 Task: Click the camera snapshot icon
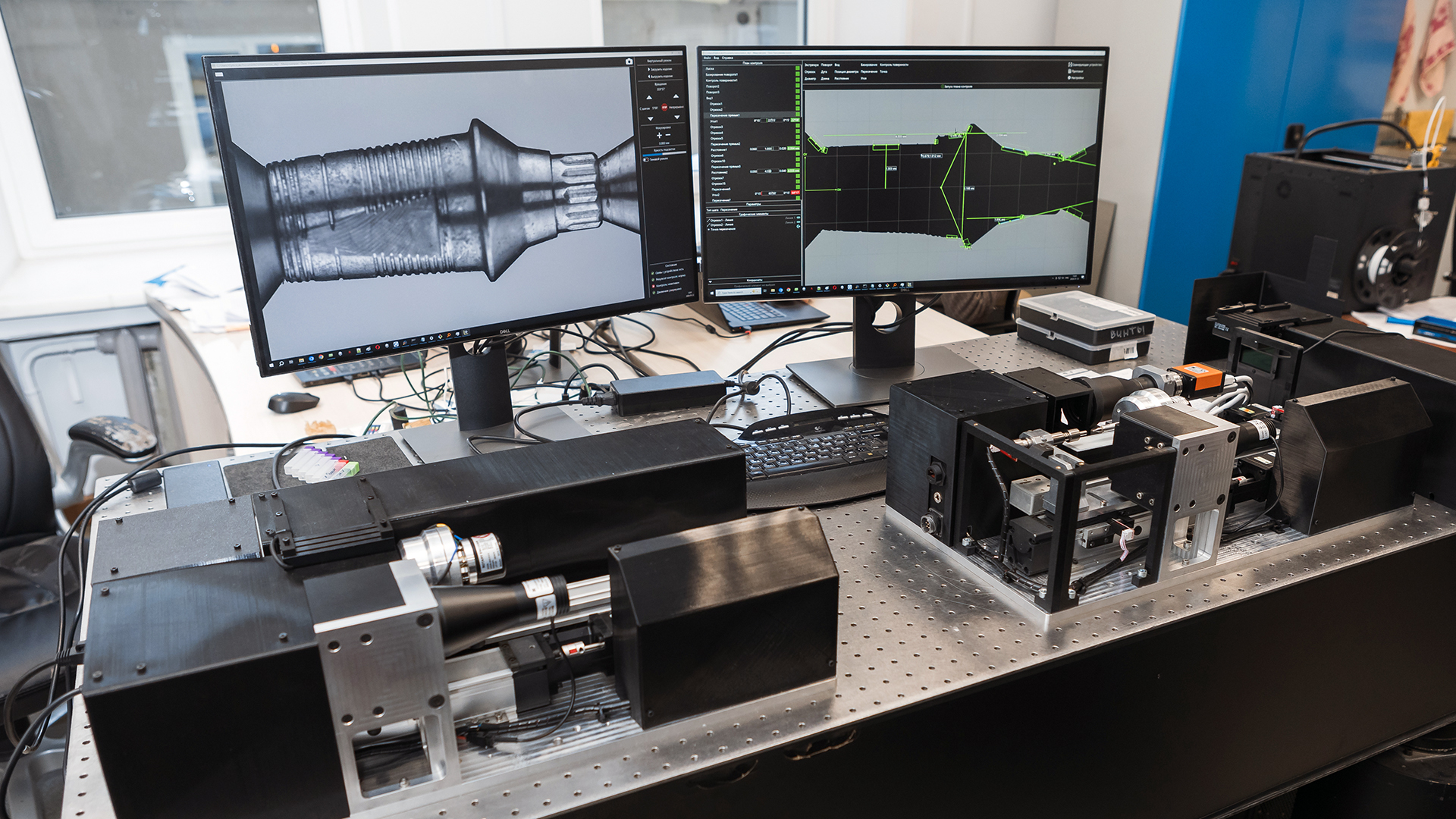coord(629,61)
